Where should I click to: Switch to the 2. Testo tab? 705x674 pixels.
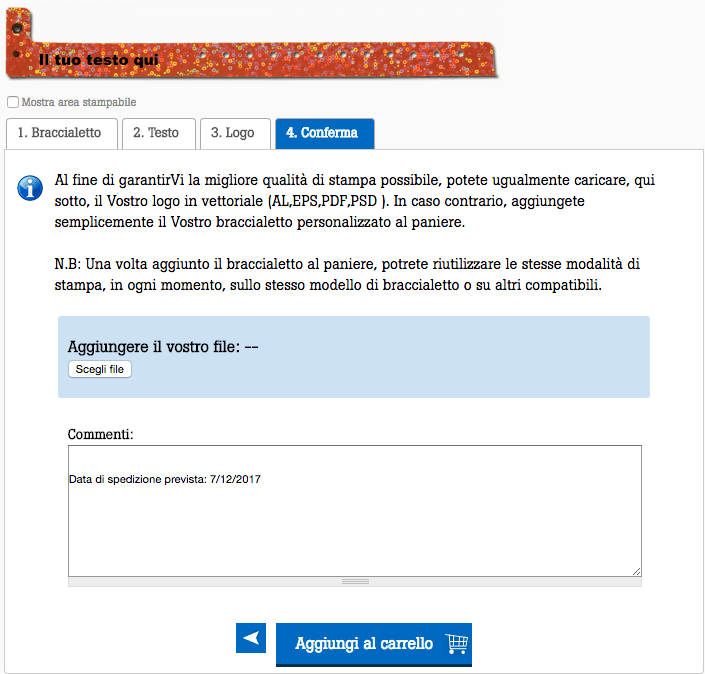coord(159,133)
